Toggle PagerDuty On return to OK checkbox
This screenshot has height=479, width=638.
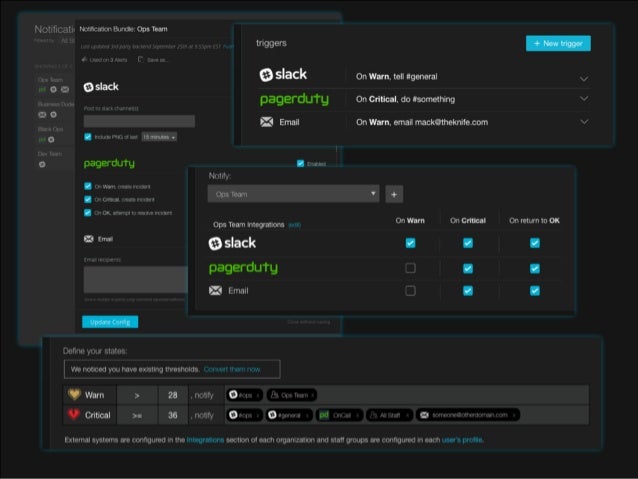tap(535, 268)
